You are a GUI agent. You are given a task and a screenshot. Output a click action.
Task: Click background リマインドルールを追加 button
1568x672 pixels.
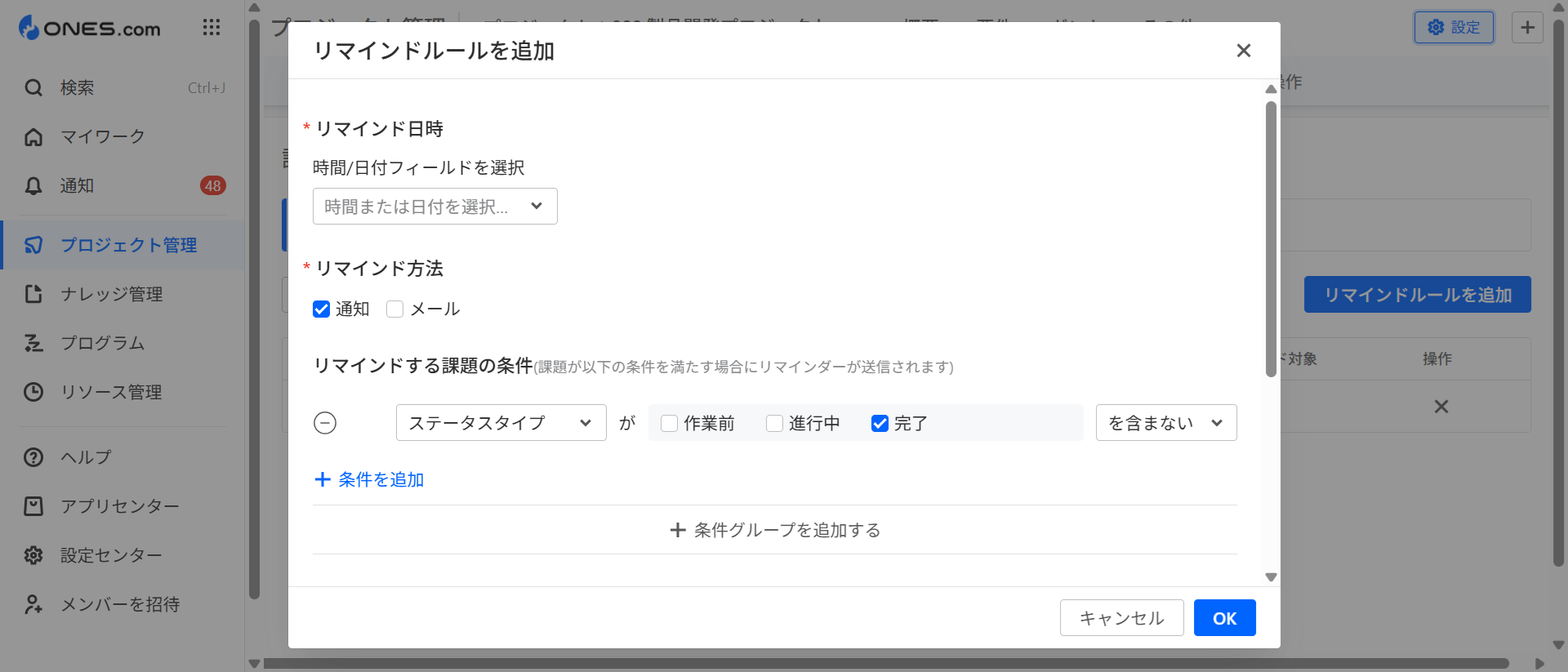point(1418,295)
